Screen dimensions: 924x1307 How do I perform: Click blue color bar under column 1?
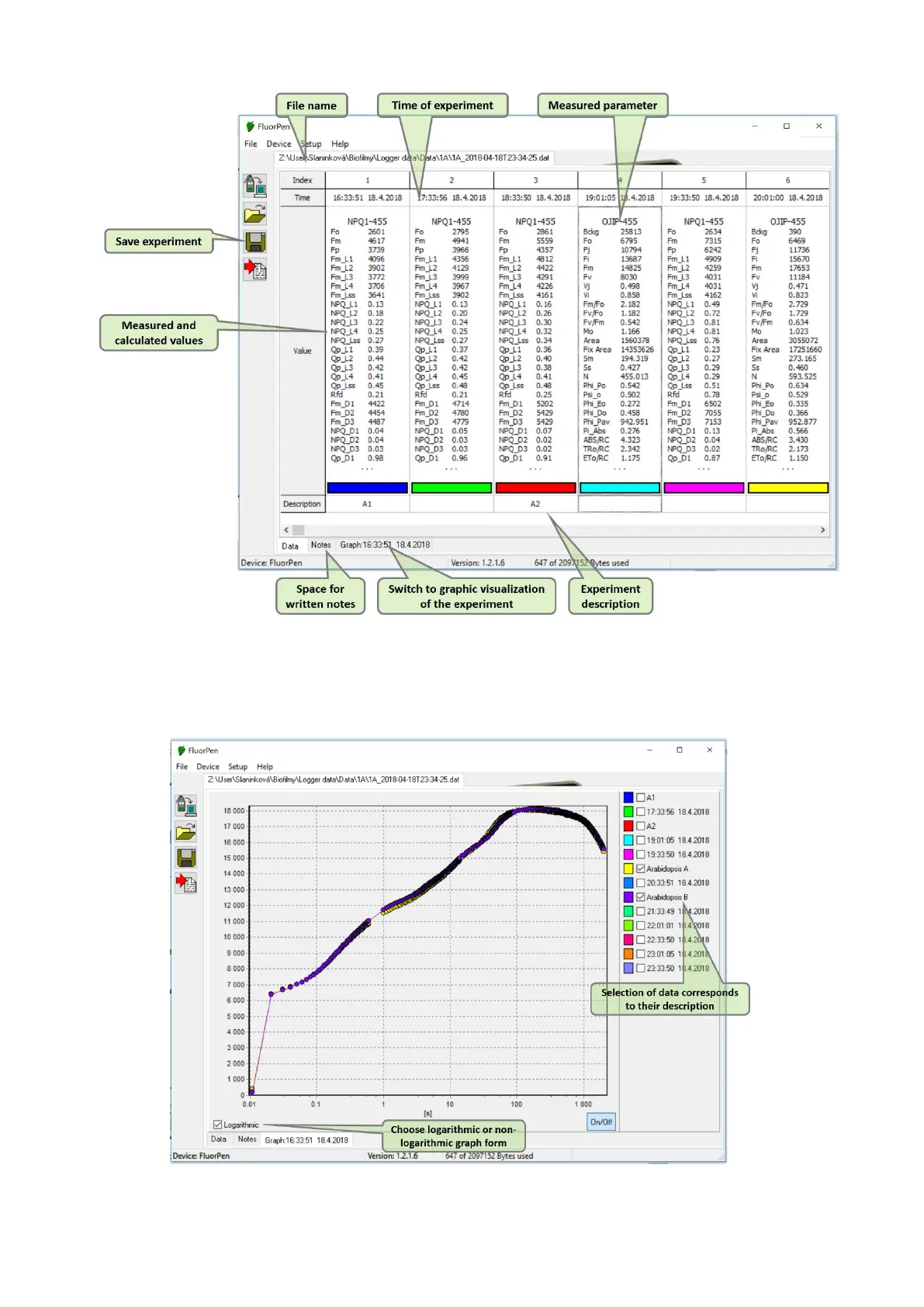[x=367, y=487]
